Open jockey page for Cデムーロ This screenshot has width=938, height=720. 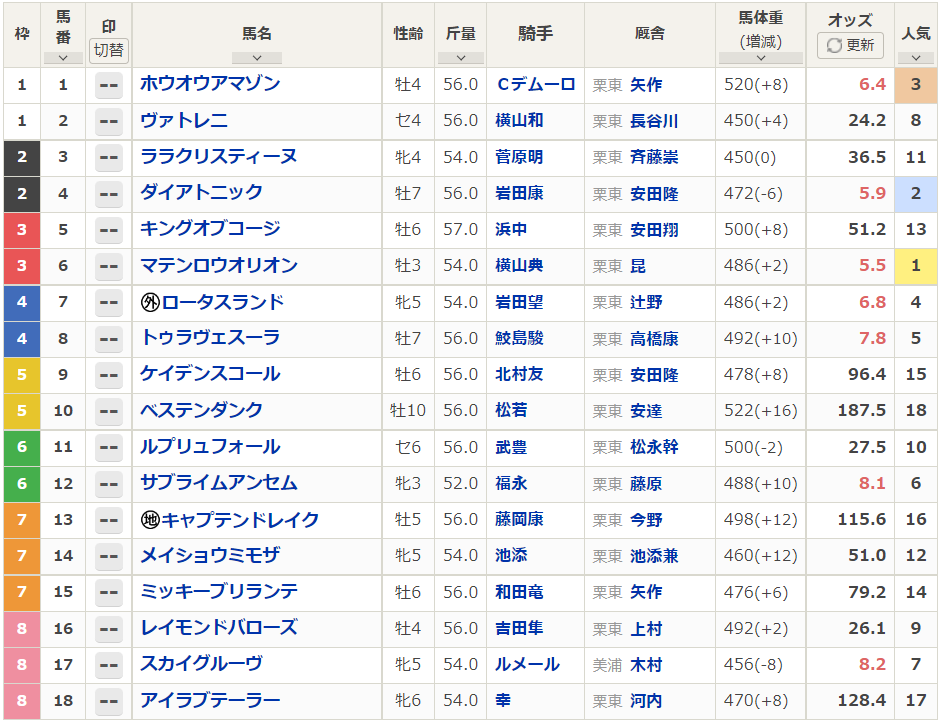(536, 84)
